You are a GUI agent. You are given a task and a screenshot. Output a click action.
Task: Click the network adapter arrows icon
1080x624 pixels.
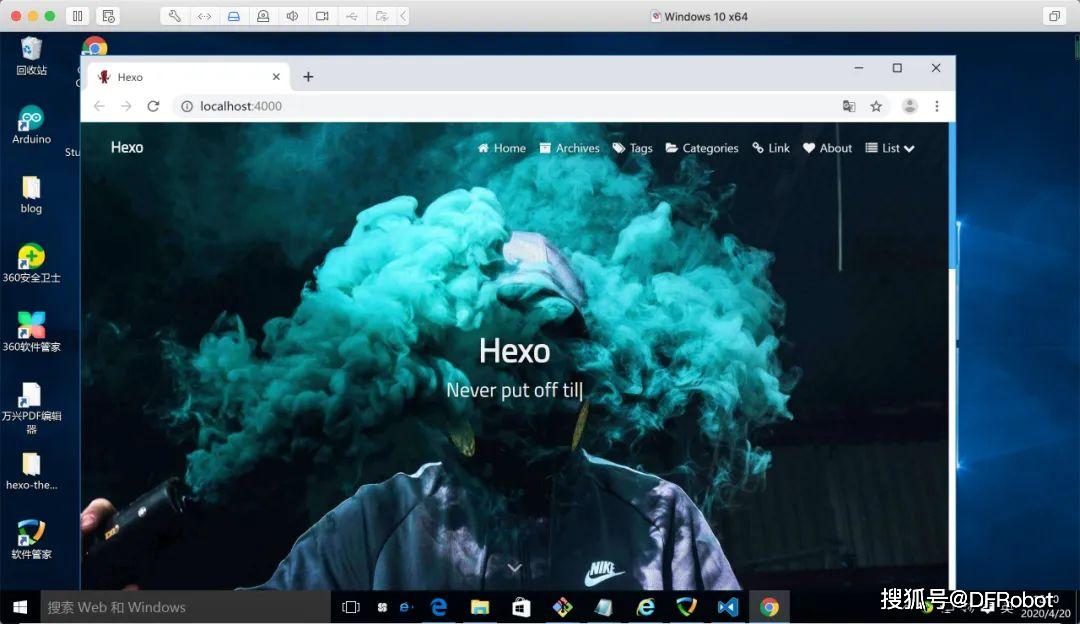point(205,16)
